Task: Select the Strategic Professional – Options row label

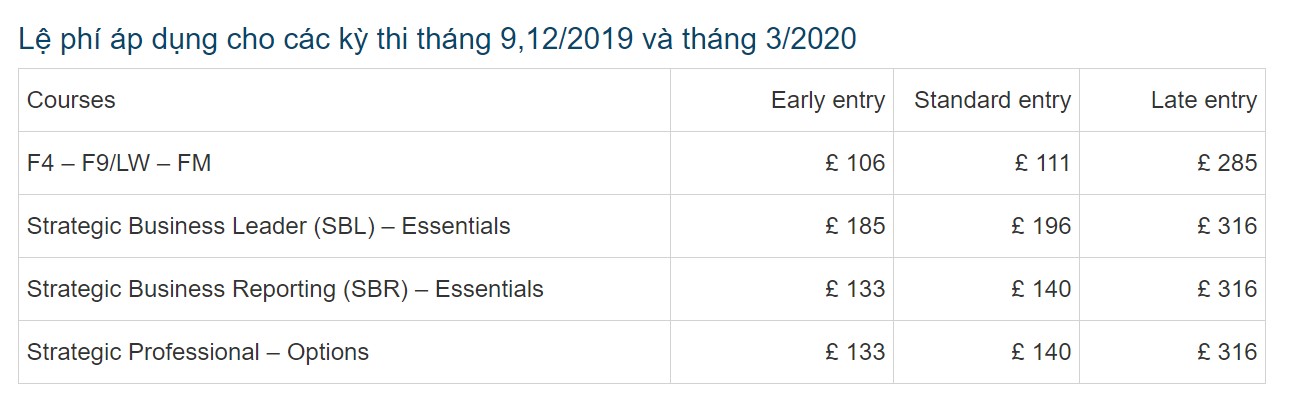Action: [198, 352]
